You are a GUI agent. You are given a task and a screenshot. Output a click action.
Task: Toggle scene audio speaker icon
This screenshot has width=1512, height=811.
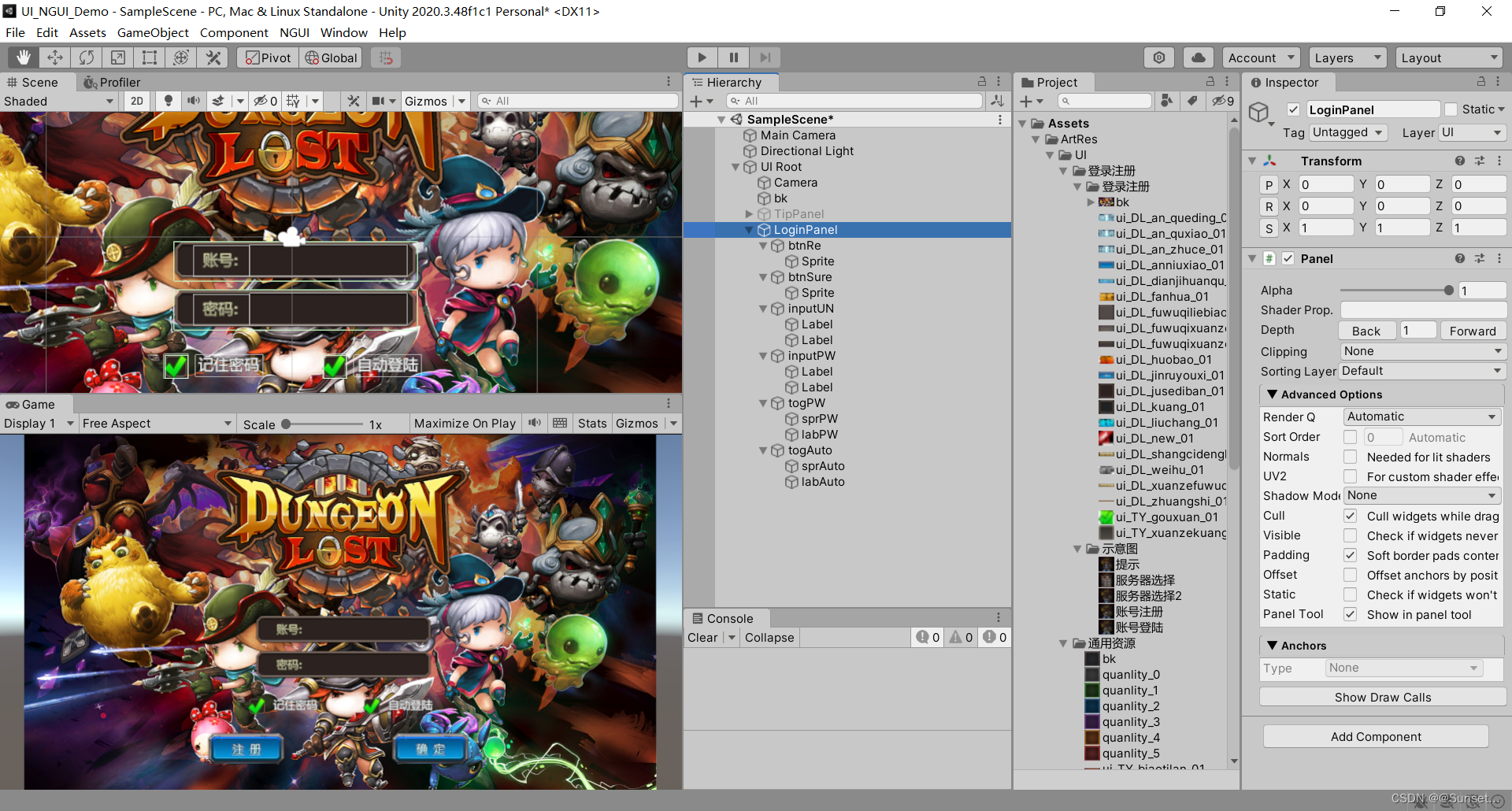[x=193, y=101]
